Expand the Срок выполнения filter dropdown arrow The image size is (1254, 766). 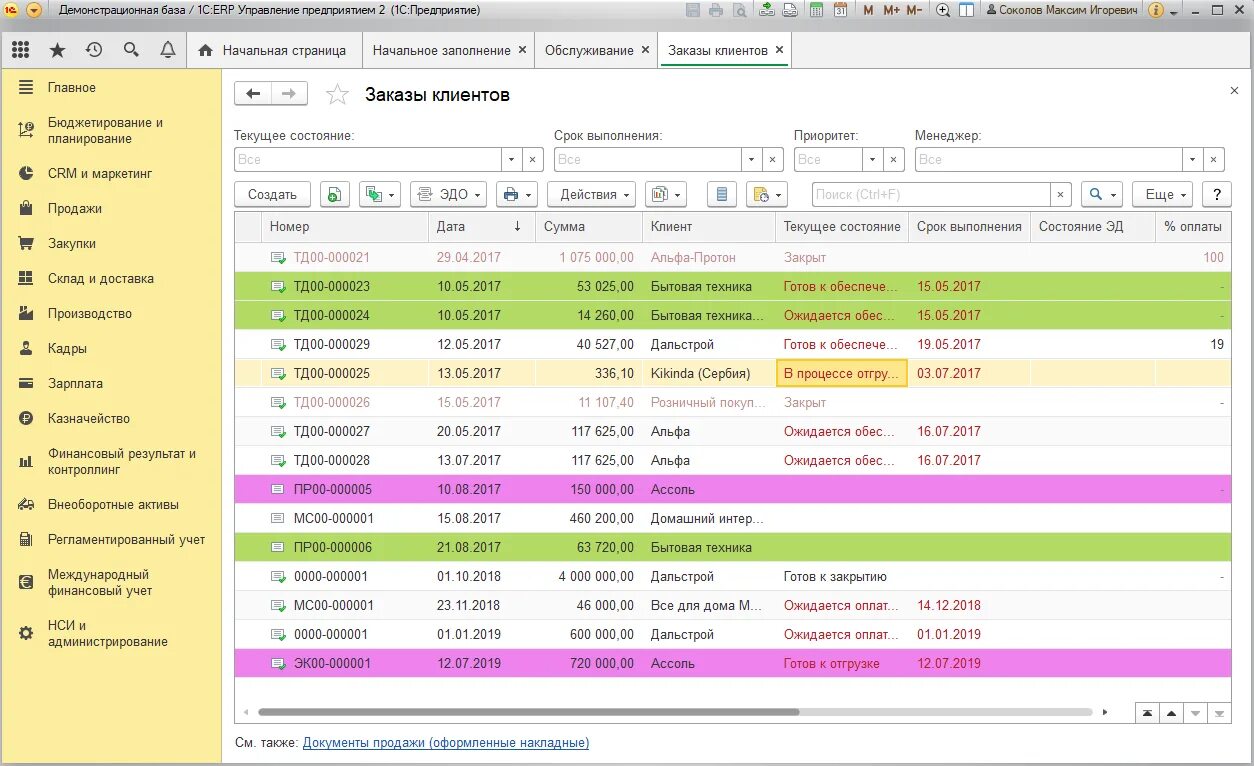[x=751, y=159]
